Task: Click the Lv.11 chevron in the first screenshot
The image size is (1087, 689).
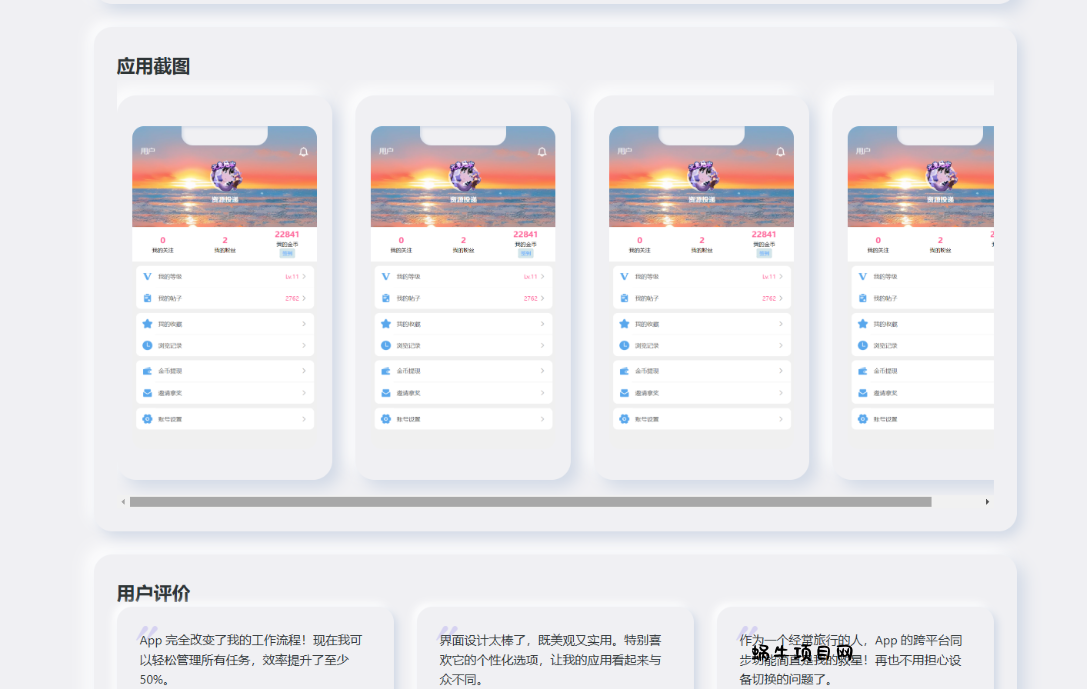Action: click(x=304, y=277)
